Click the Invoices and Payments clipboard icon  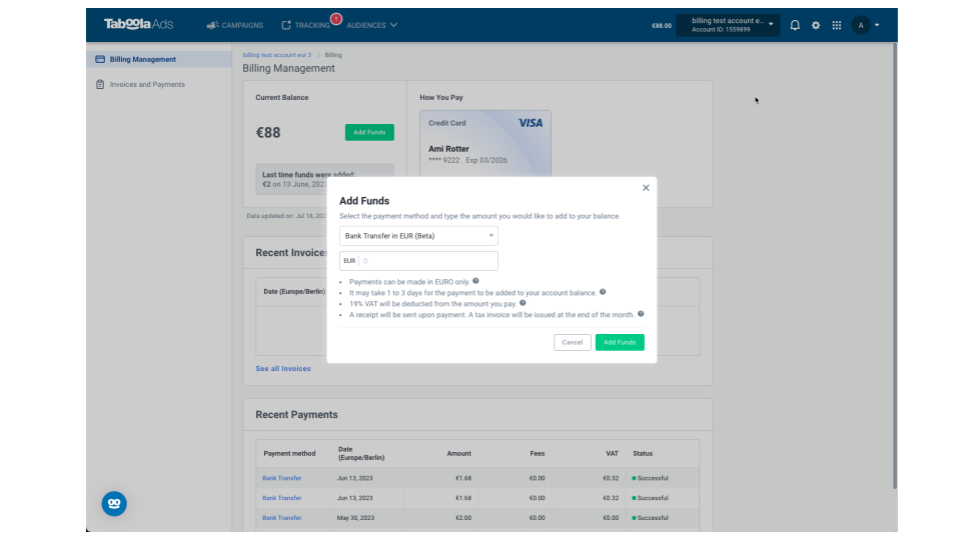click(x=100, y=84)
